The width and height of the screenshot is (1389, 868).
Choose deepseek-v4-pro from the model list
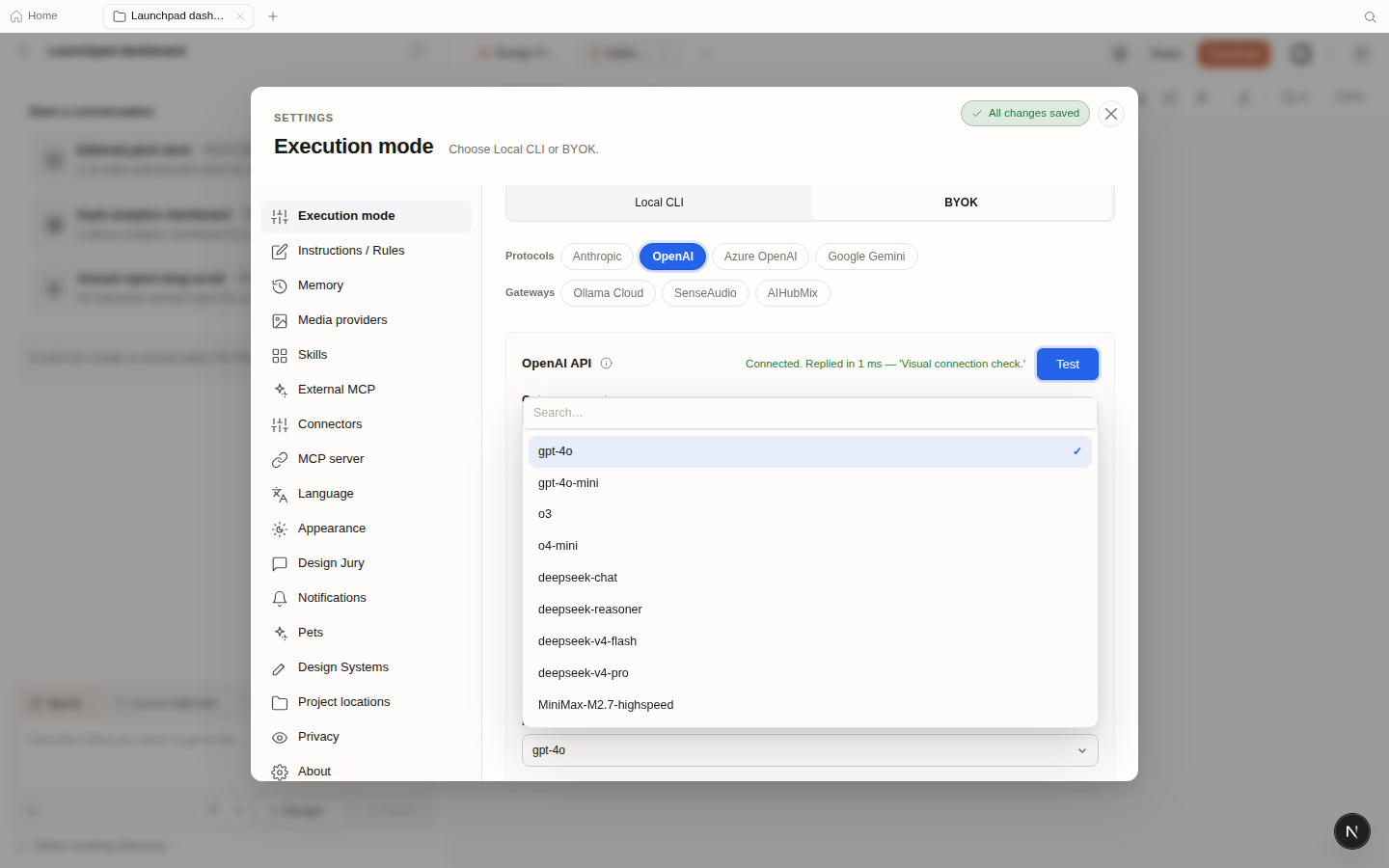coord(810,673)
